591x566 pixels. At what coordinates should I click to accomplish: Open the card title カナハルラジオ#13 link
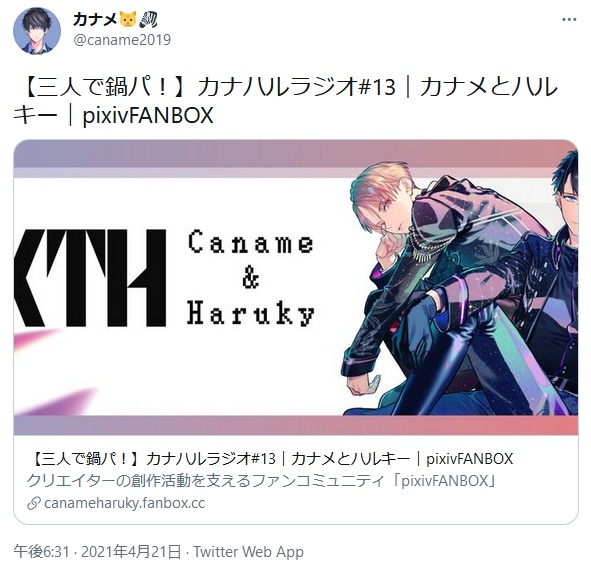pos(270,459)
